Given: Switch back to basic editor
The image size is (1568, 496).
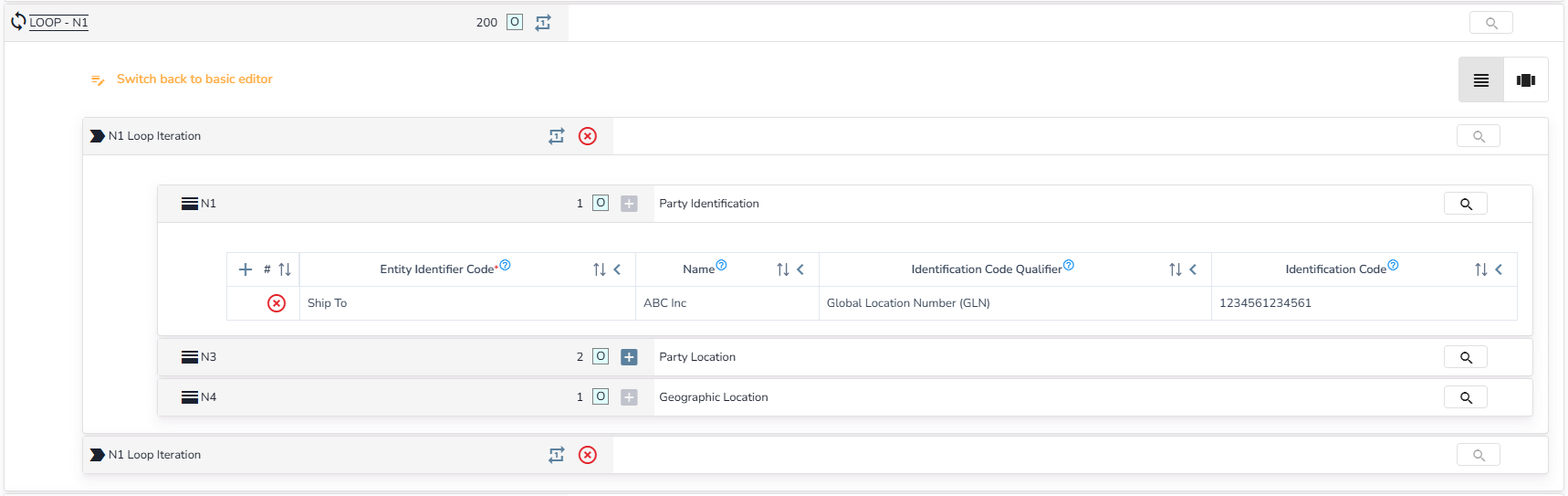Looking at the screenshot, I should pyautogui.click(x=194, y=79).
